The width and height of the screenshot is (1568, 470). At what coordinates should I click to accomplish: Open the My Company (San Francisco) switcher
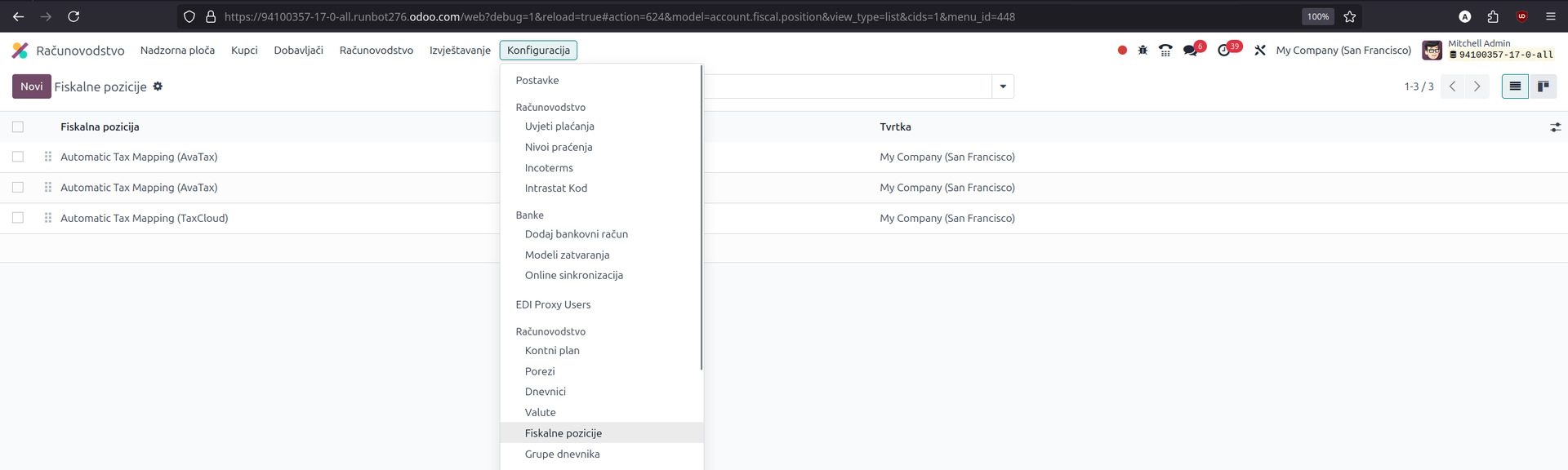pos(1343,51)
